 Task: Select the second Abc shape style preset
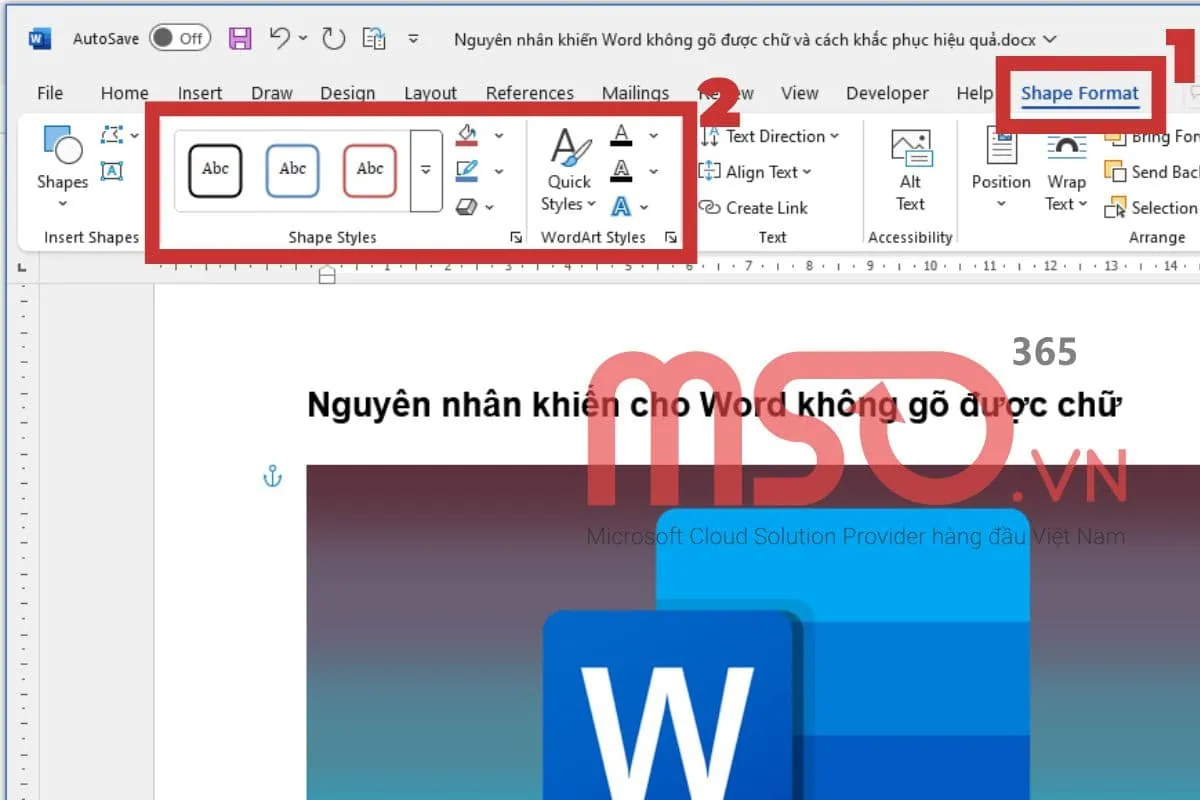click(291, 170)
